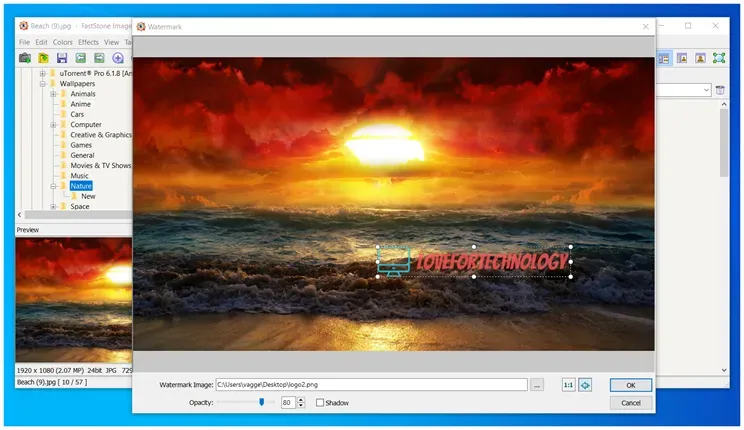Screen dimensions: 744x430
Task: Click the Watermark Image path field
Action: [372, 384]
